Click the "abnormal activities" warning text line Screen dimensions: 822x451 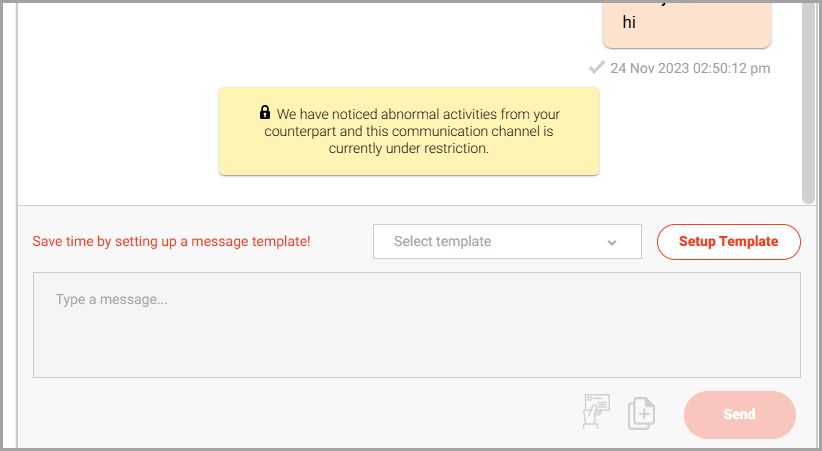(418, 114)
